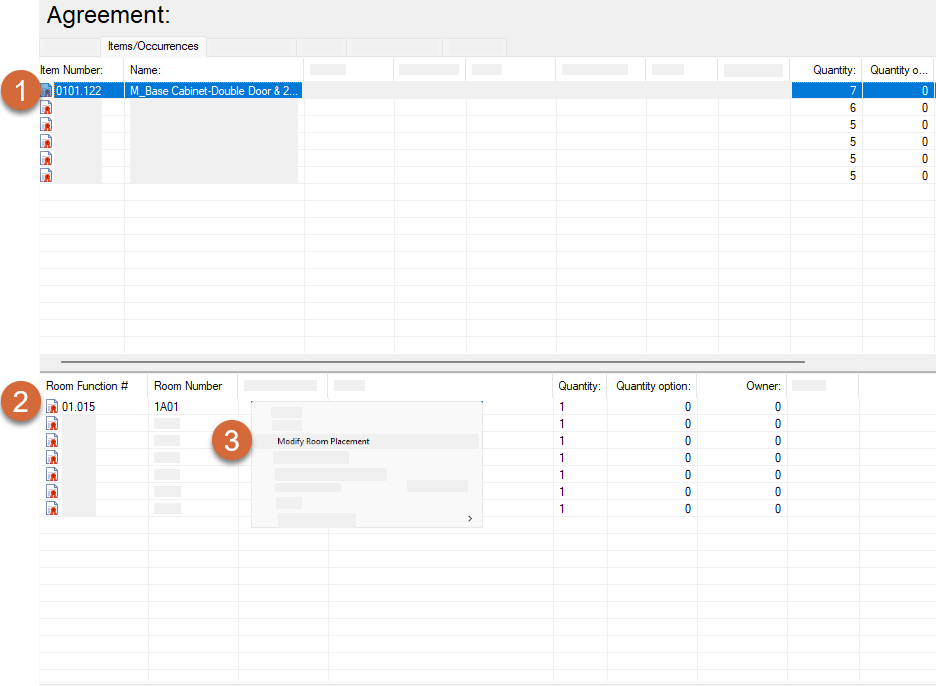Sort by the Name column header
The image size is (936, 686).
click(145, 70)
